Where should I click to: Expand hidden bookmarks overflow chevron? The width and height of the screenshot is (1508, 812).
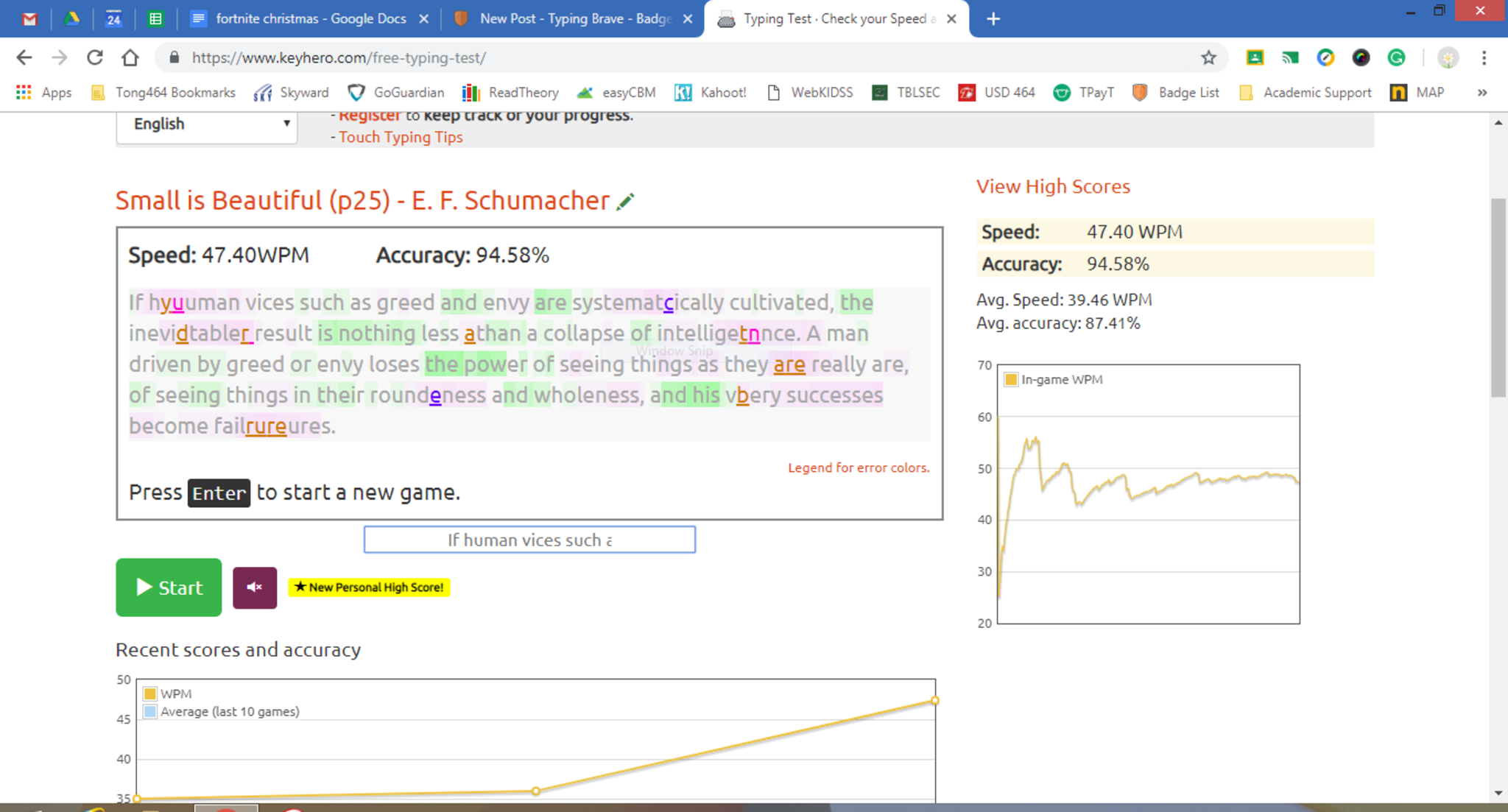point(1481,93)
